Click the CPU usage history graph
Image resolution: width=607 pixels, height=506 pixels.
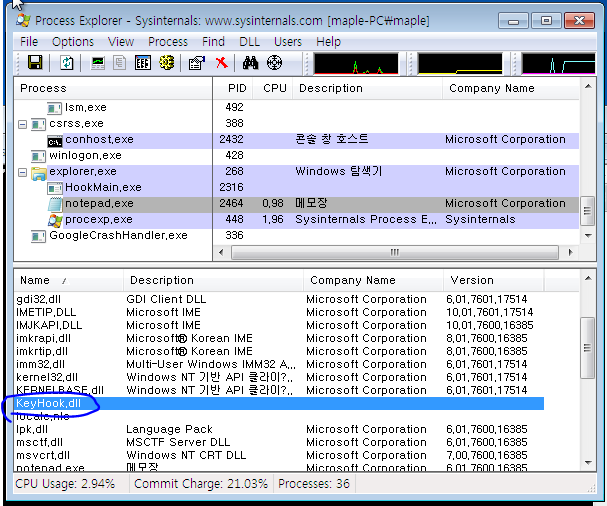tap(356, 63)
